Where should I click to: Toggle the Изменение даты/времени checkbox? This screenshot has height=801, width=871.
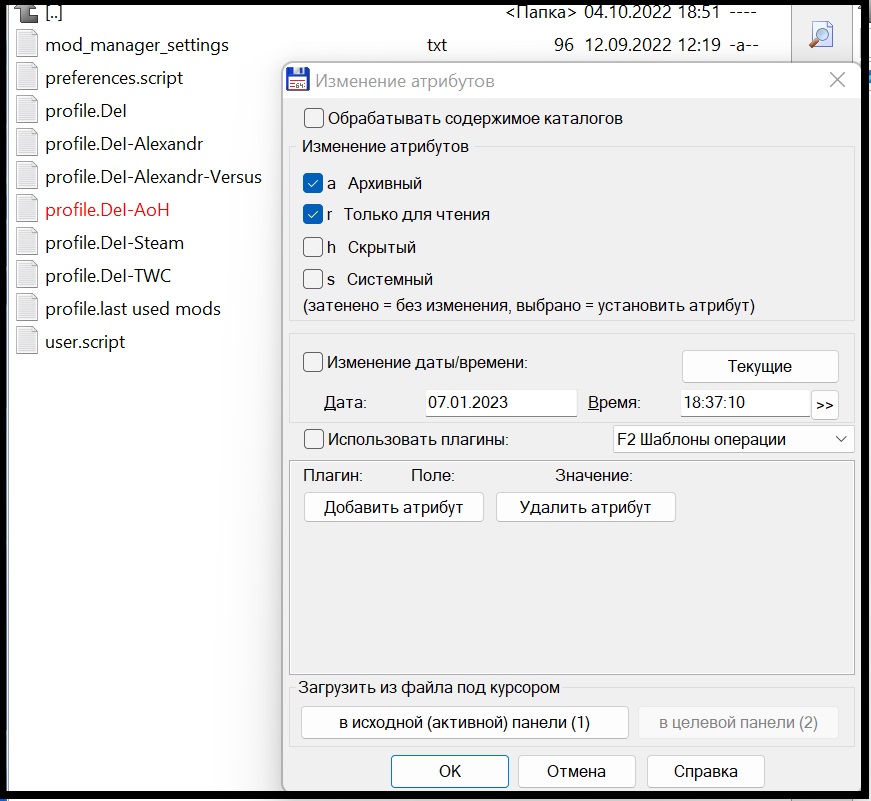click(313, 362)
